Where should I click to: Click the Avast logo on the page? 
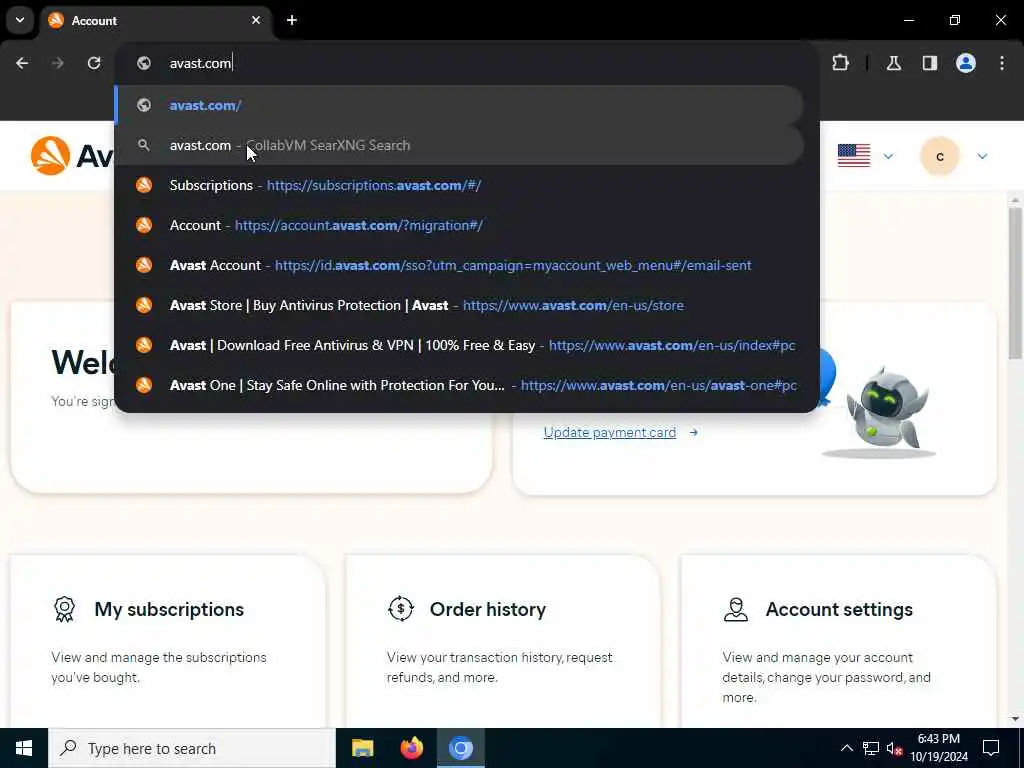click(72, 156)
